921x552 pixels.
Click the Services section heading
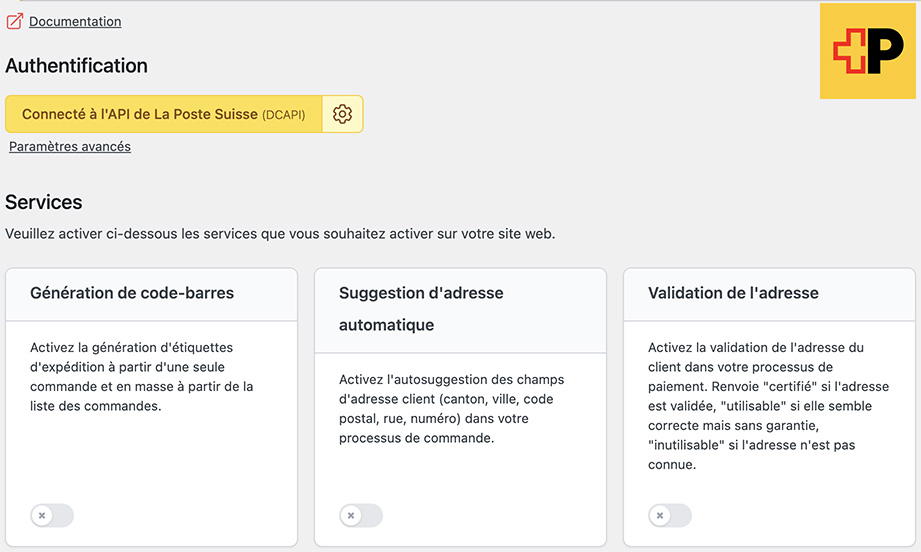click(x=44, y=202)
